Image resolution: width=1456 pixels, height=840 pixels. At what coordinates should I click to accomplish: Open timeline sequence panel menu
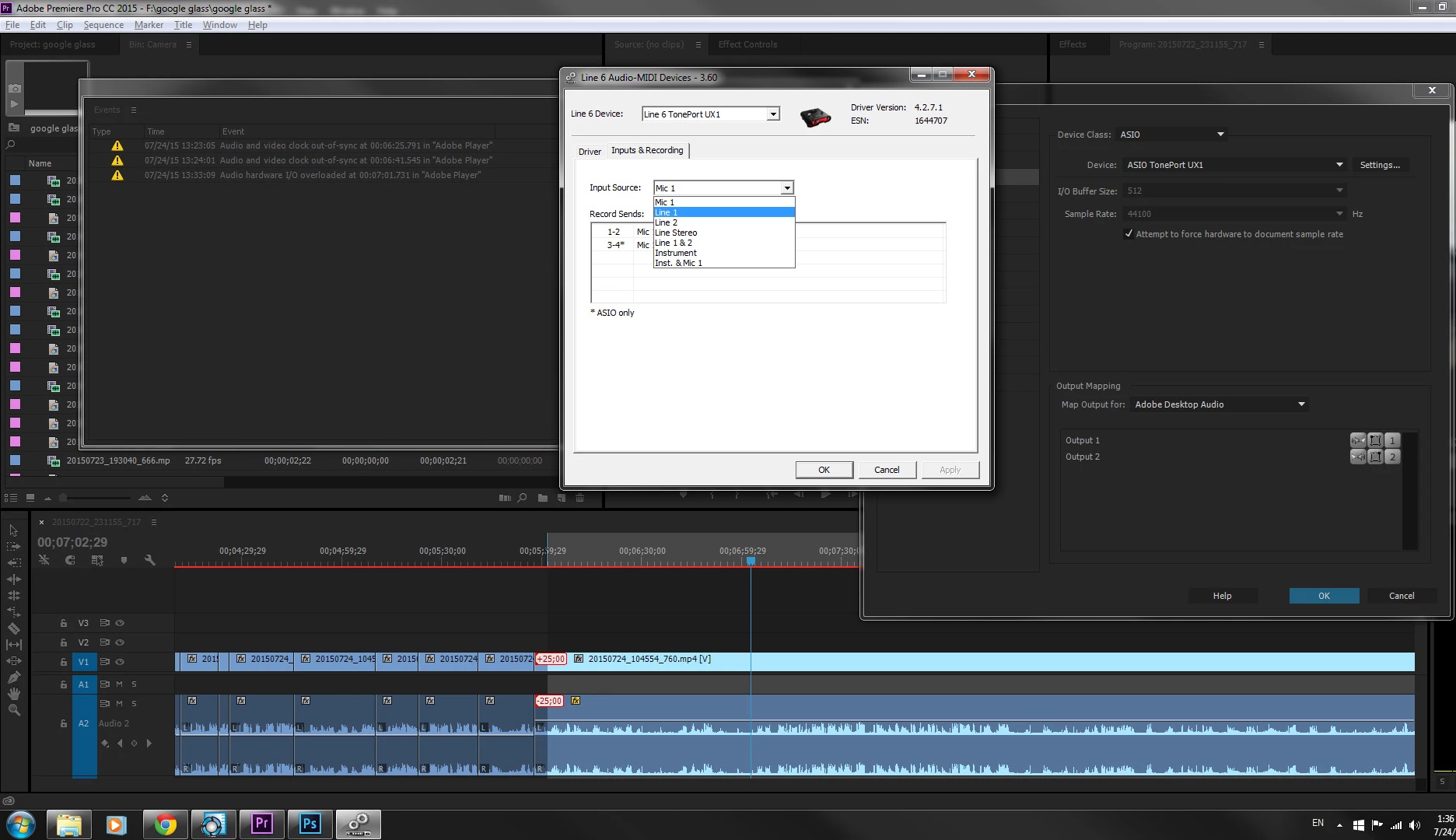coord(154,522)
